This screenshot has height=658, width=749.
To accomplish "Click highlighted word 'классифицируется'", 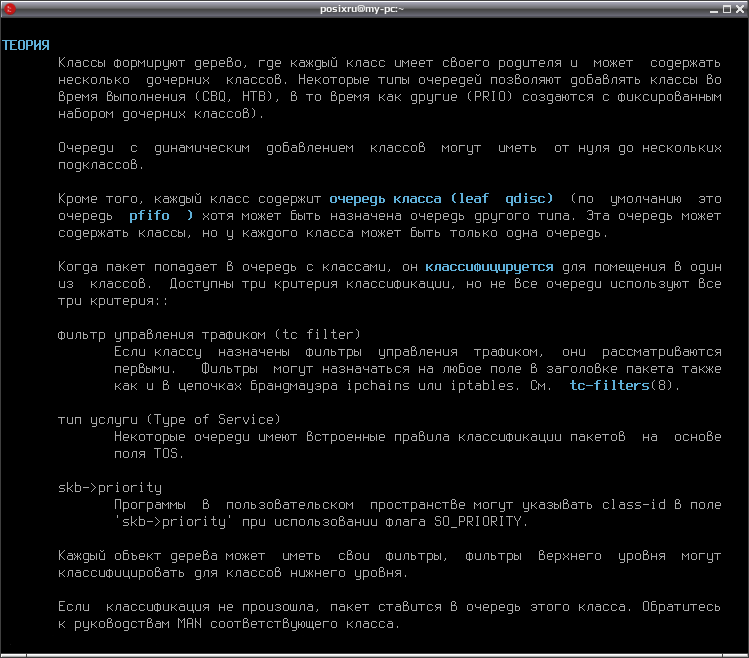I will 489,267.
